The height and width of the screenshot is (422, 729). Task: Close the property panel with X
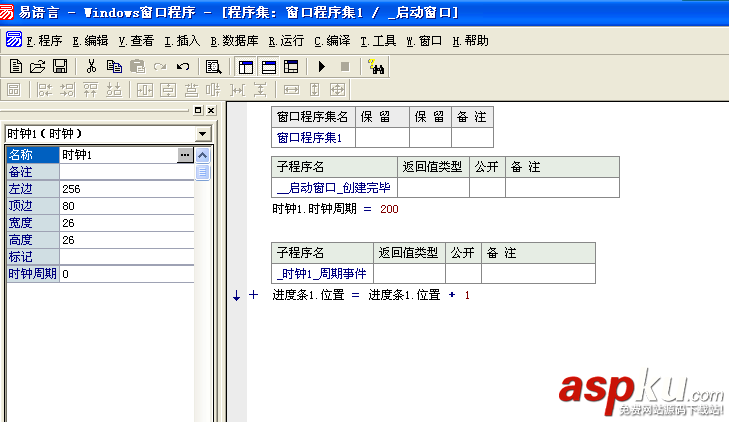point(211,110)
